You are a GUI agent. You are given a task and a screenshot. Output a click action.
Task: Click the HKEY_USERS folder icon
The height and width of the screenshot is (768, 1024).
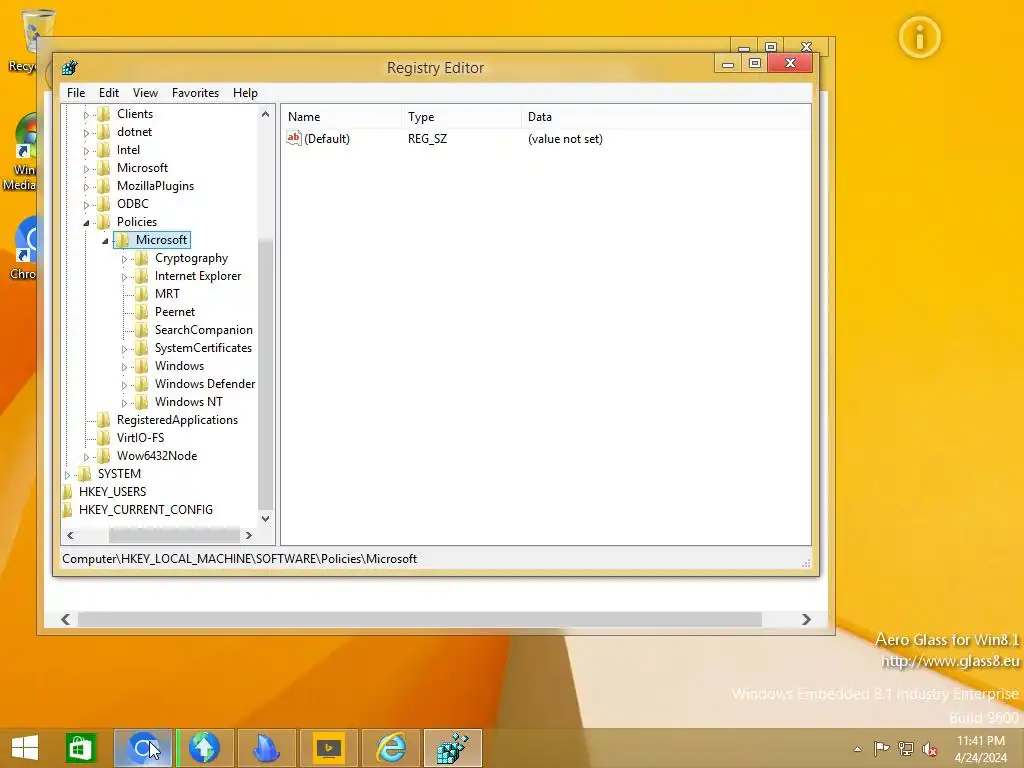[67, 492]
